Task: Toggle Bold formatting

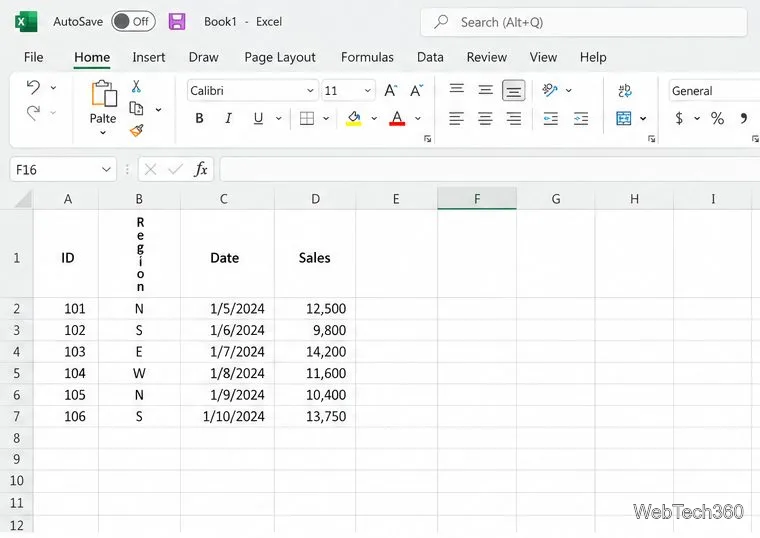Action: [199, 118]
